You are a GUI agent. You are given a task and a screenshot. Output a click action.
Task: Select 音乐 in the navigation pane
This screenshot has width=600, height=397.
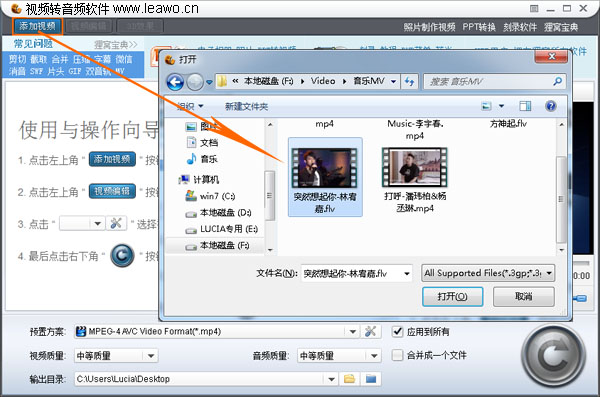[202, 159]
